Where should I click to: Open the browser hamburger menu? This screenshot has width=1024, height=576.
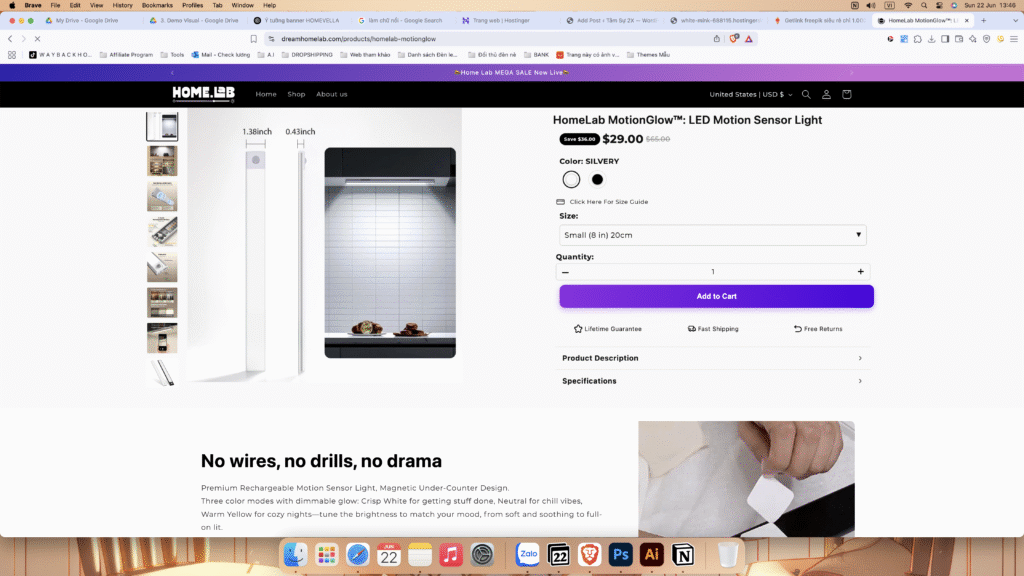pos(1014,39)
